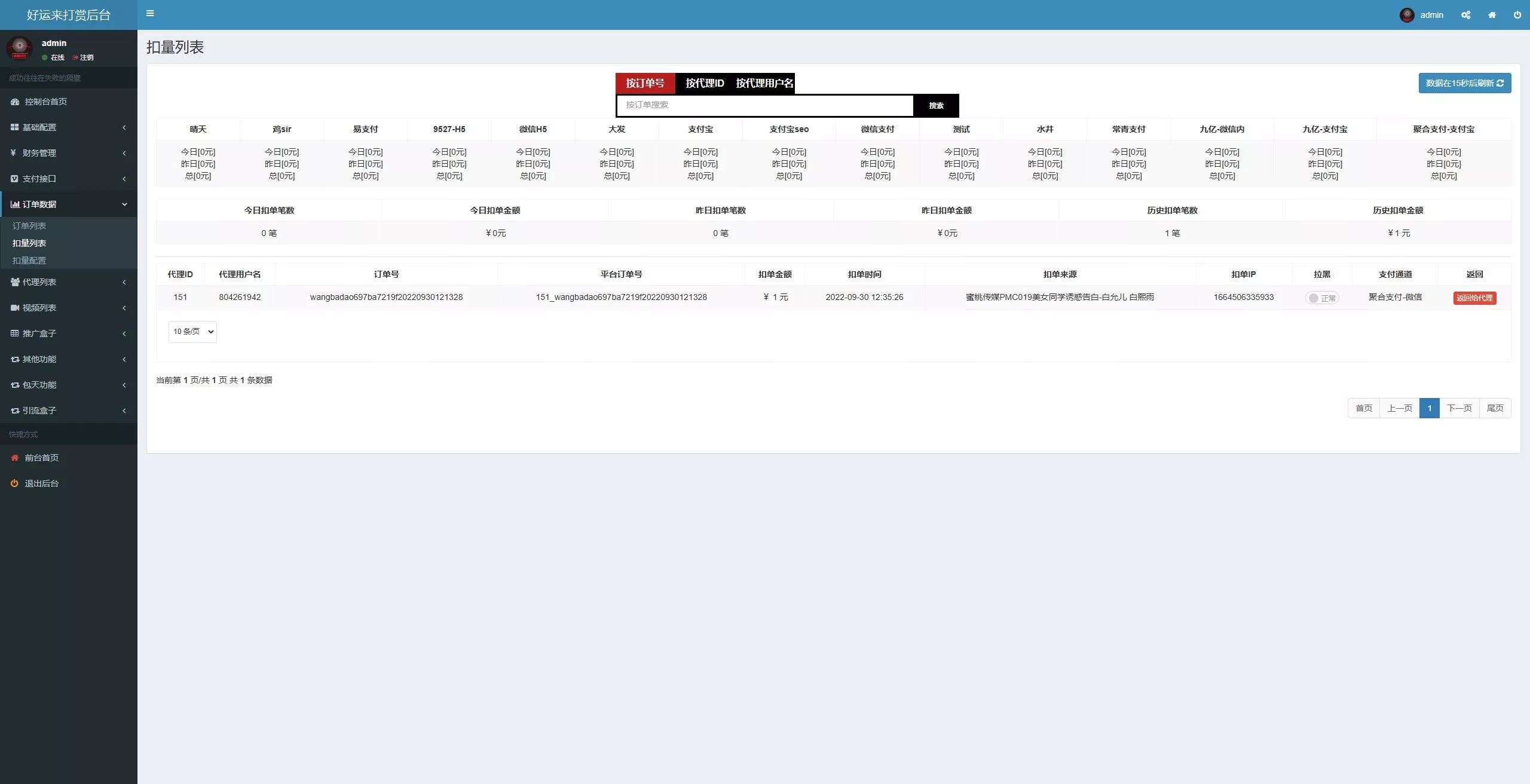Select page 1 in pagination
The image size is (1530, 784).
click(x=1430, y=408)
